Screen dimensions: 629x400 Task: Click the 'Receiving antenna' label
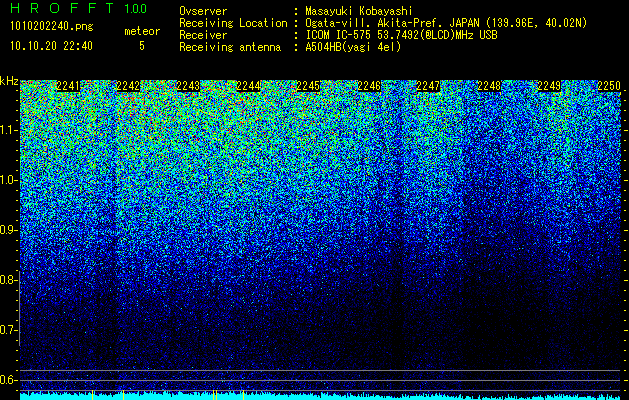pyautogui.click(x=230, y=47)
